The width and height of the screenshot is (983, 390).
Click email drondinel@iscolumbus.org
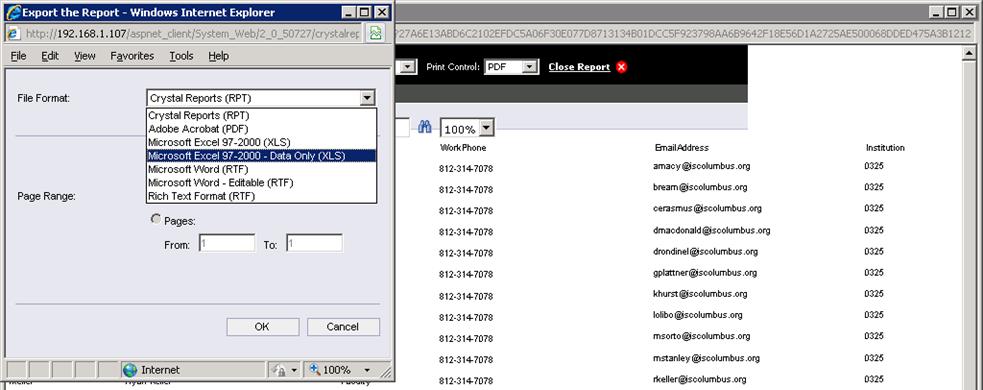[x=705, y=251]
